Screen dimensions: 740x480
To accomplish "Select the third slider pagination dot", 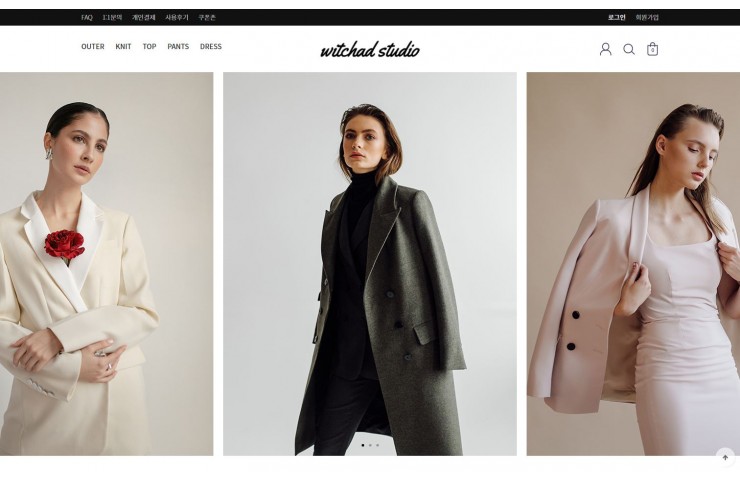I will [x=377, y=445].
